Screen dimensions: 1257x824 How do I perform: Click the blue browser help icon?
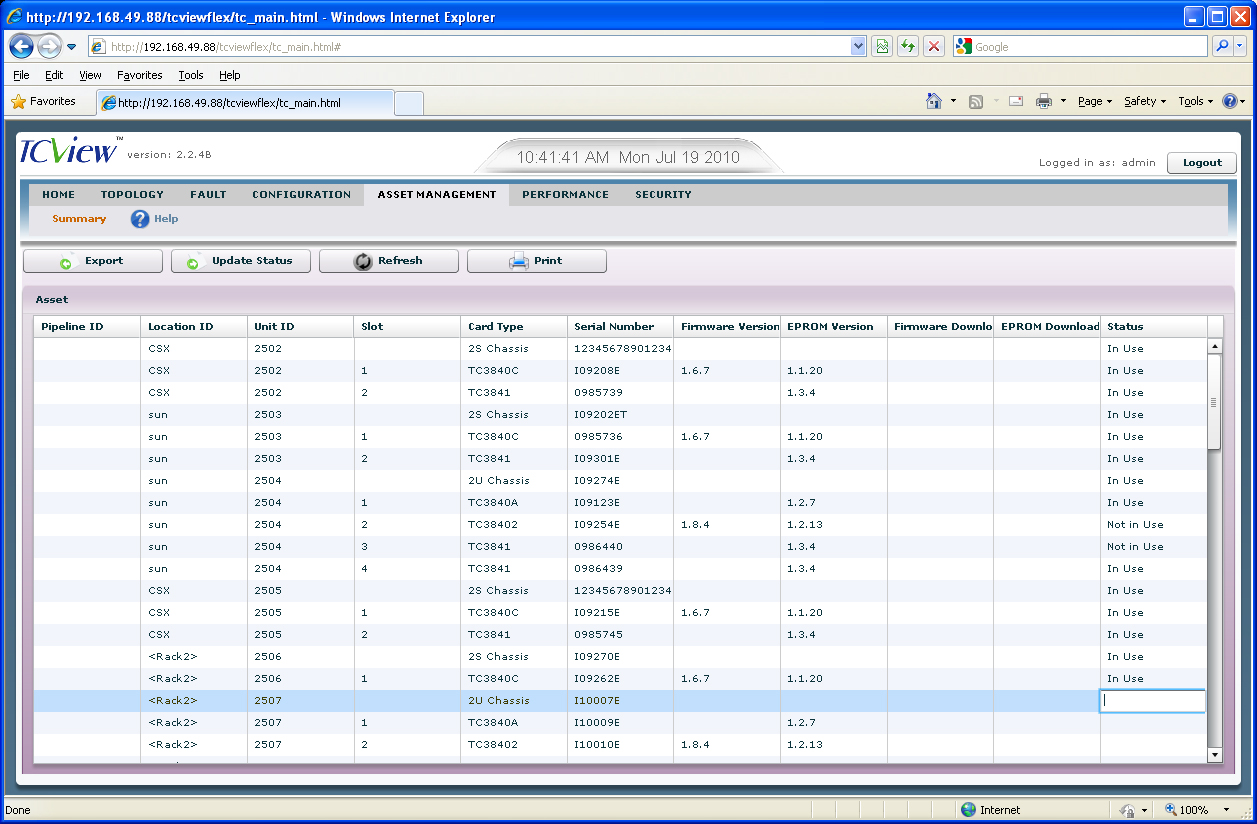1229,101
